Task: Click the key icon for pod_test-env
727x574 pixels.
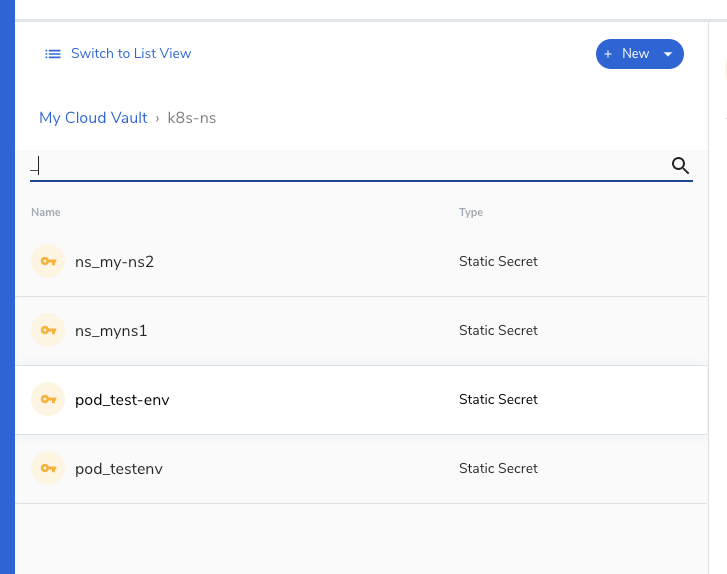Action: coord(48,400)
